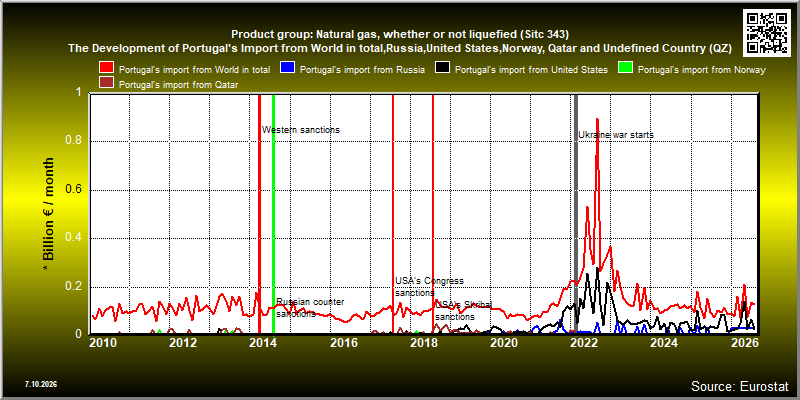Click the black United States legend swatch
The height and width of the screenshot is (400, 800).
pos(442,68)
